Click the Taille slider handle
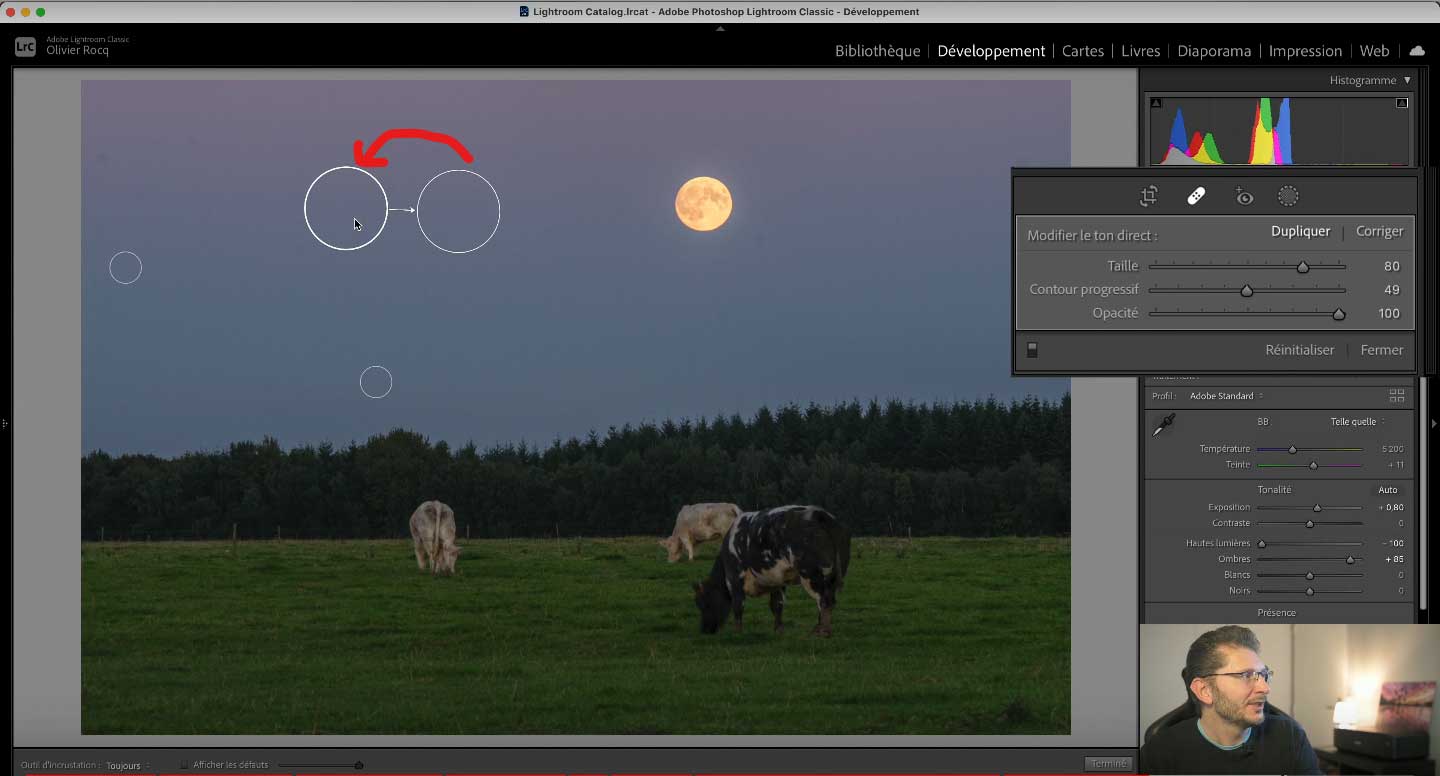This screenshot has height=776, width=1440. pyautogui.click(x=1303, y=267)
